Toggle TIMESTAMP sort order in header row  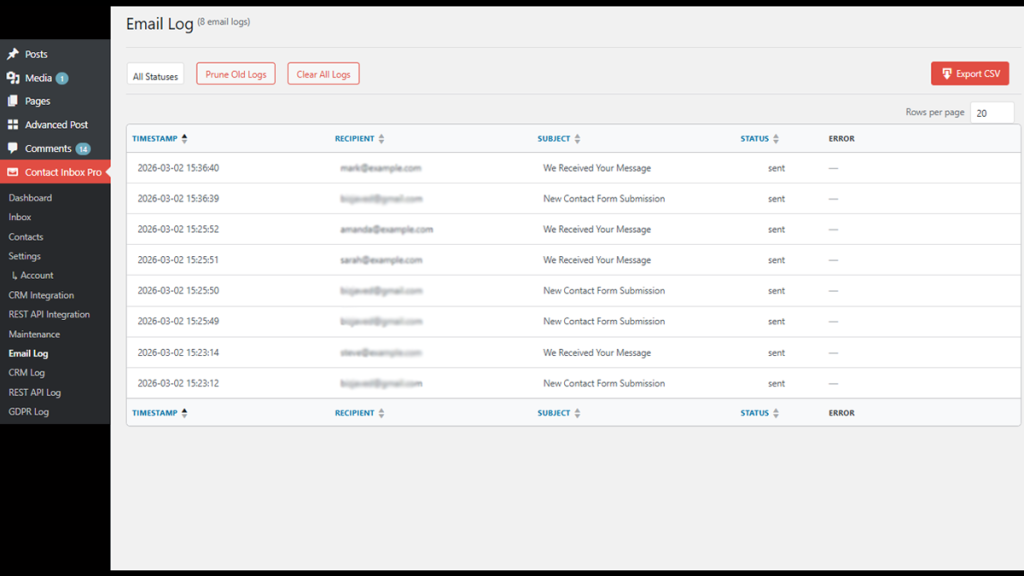(184, 138)
